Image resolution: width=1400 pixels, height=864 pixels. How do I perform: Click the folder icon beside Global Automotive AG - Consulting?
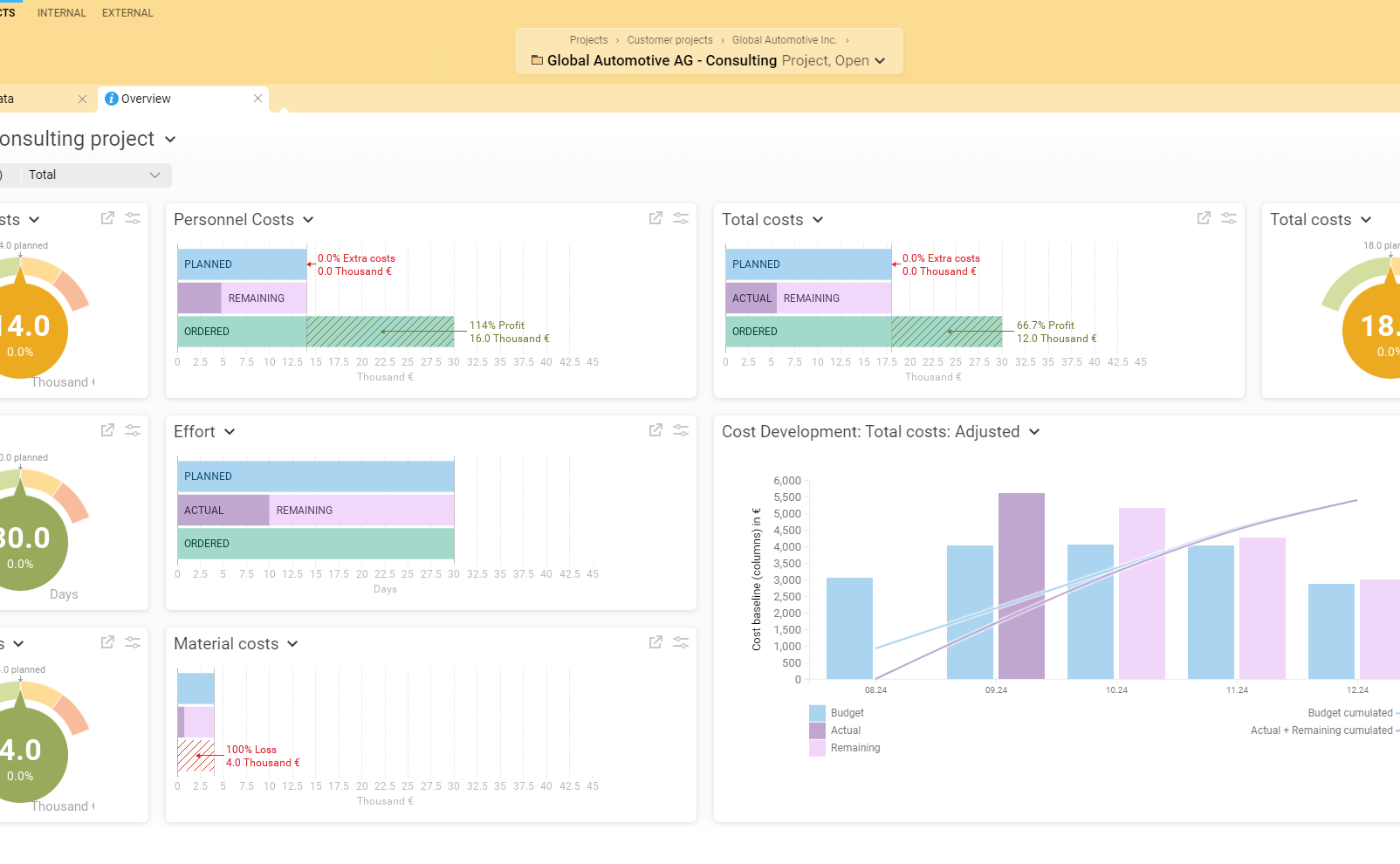coord(536,60)
